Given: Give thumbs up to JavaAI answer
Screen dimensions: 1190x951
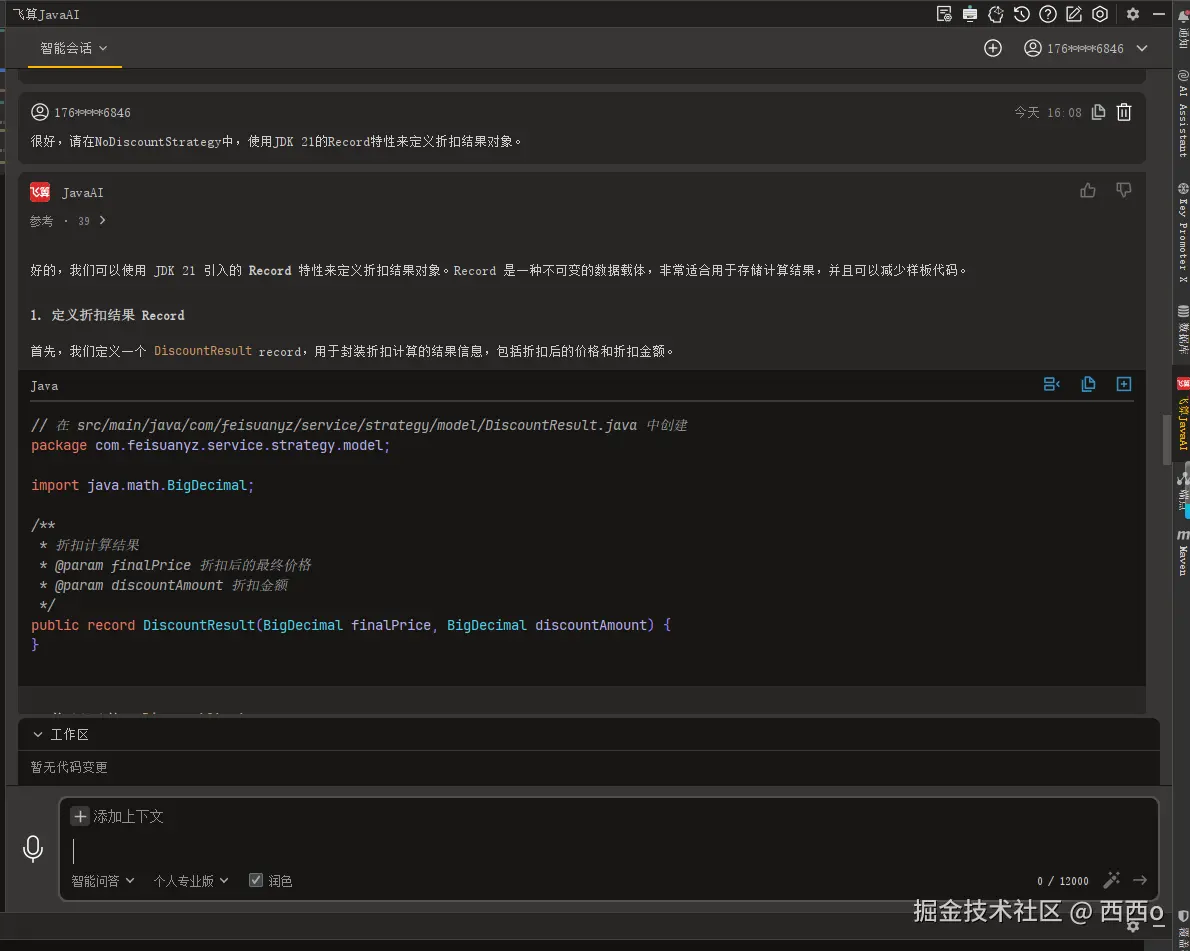Looking at the screenshot, I should 1088,191.
